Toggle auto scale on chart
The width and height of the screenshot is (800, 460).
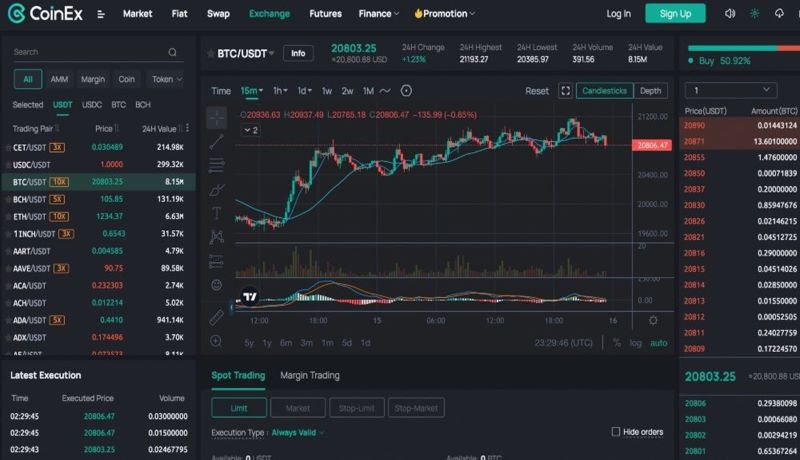tap(659, 343)
